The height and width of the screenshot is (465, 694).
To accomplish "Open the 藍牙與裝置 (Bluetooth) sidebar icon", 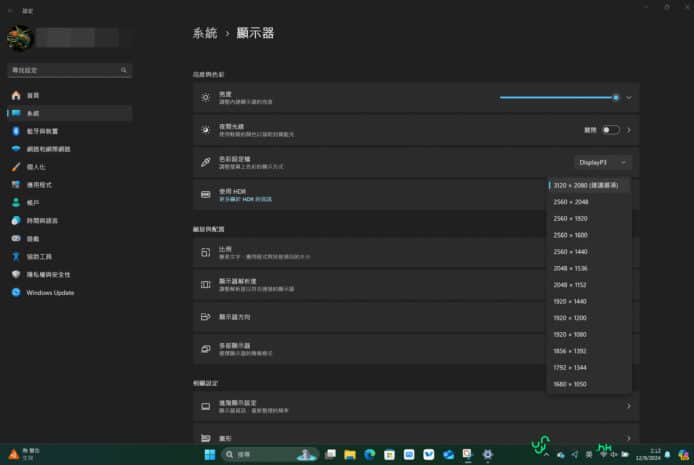I will point(16,131).
